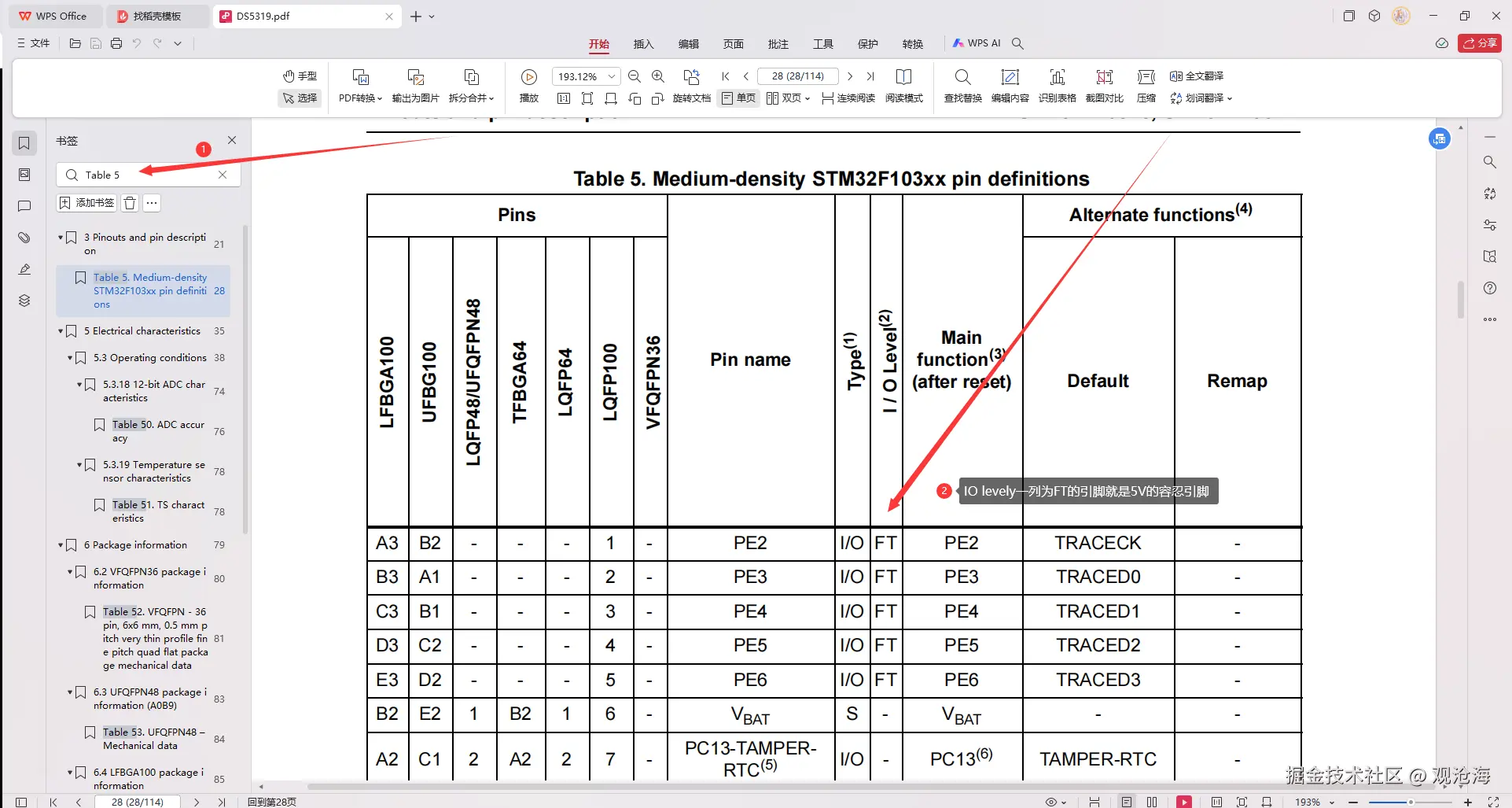Open 'Table 50. ADC accuracy' bookmark
The image size is (1512, 808).
click(158, 431)
